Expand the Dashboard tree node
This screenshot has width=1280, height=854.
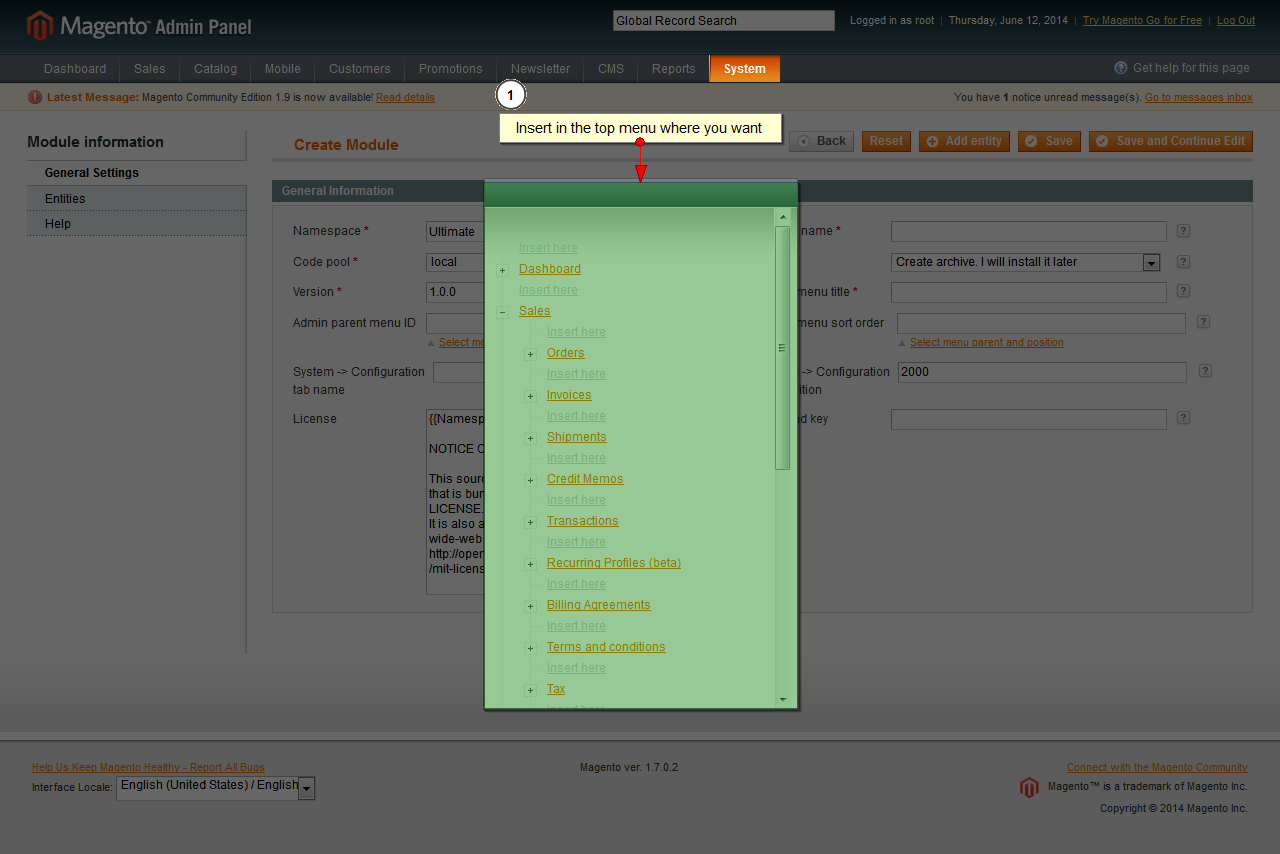[503, 270]
